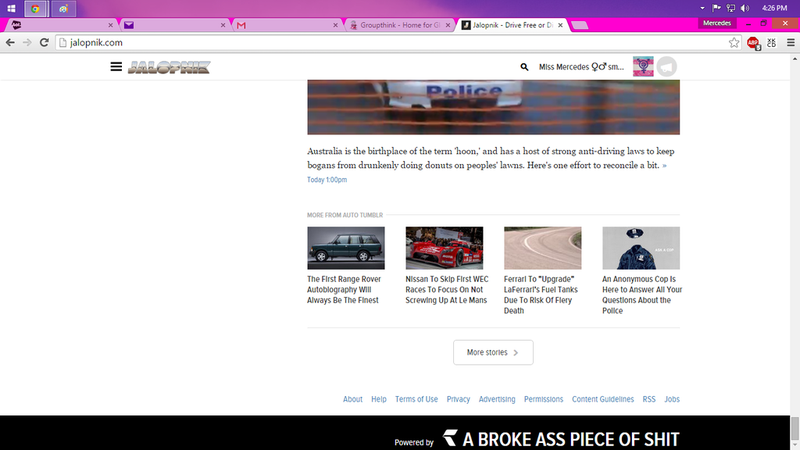Click the browser forward arrow
Screen dimensions: 800x450
(x=27, y=42)
